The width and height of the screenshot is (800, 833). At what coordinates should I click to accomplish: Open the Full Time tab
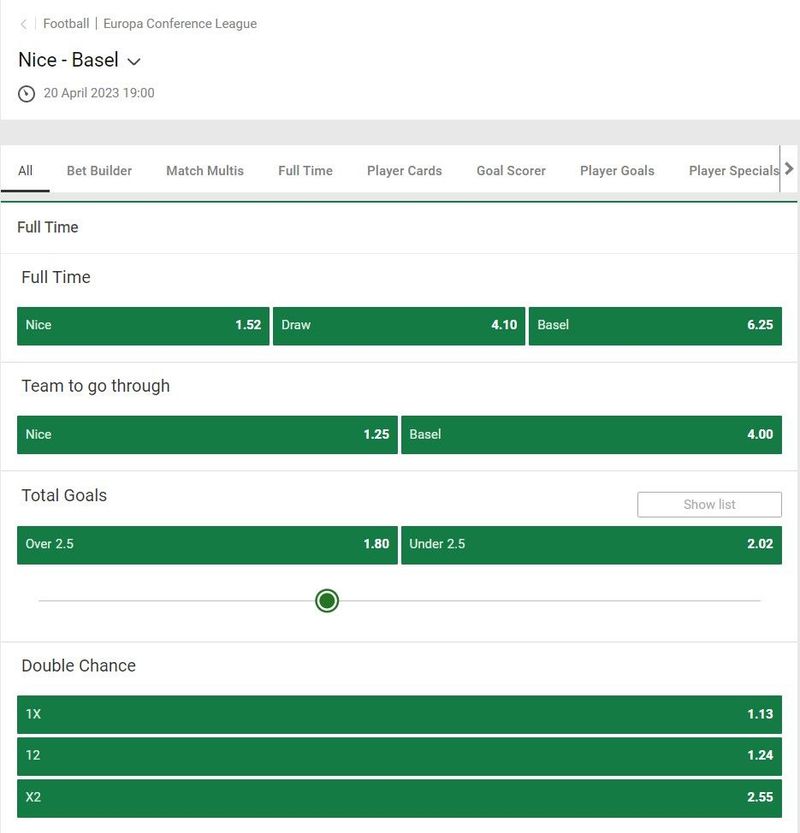[x=305, y=171]
